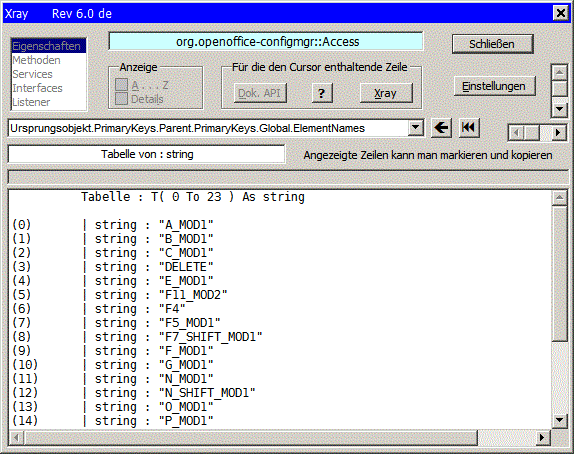
Task: Click up arrow of results list scrollbar
Action: tap(559, 198)
